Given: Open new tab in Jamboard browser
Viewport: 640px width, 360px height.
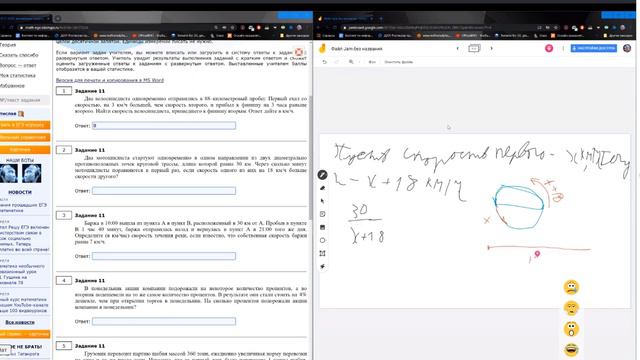Looking at the screenshot, I should pyautogui.click(x=381, y=18).
